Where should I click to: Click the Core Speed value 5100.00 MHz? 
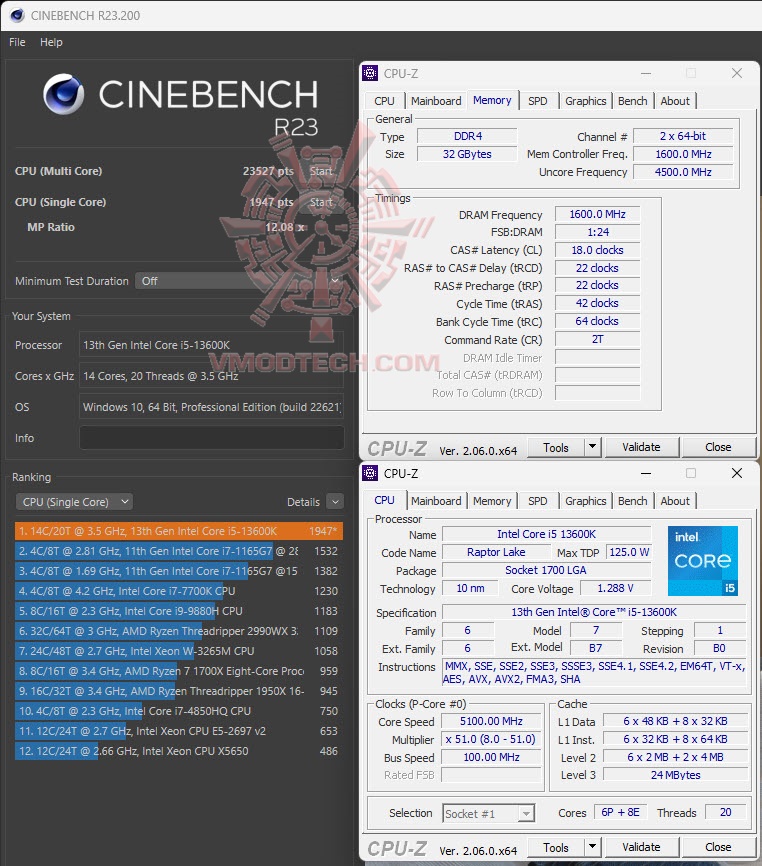coord(491,721)
